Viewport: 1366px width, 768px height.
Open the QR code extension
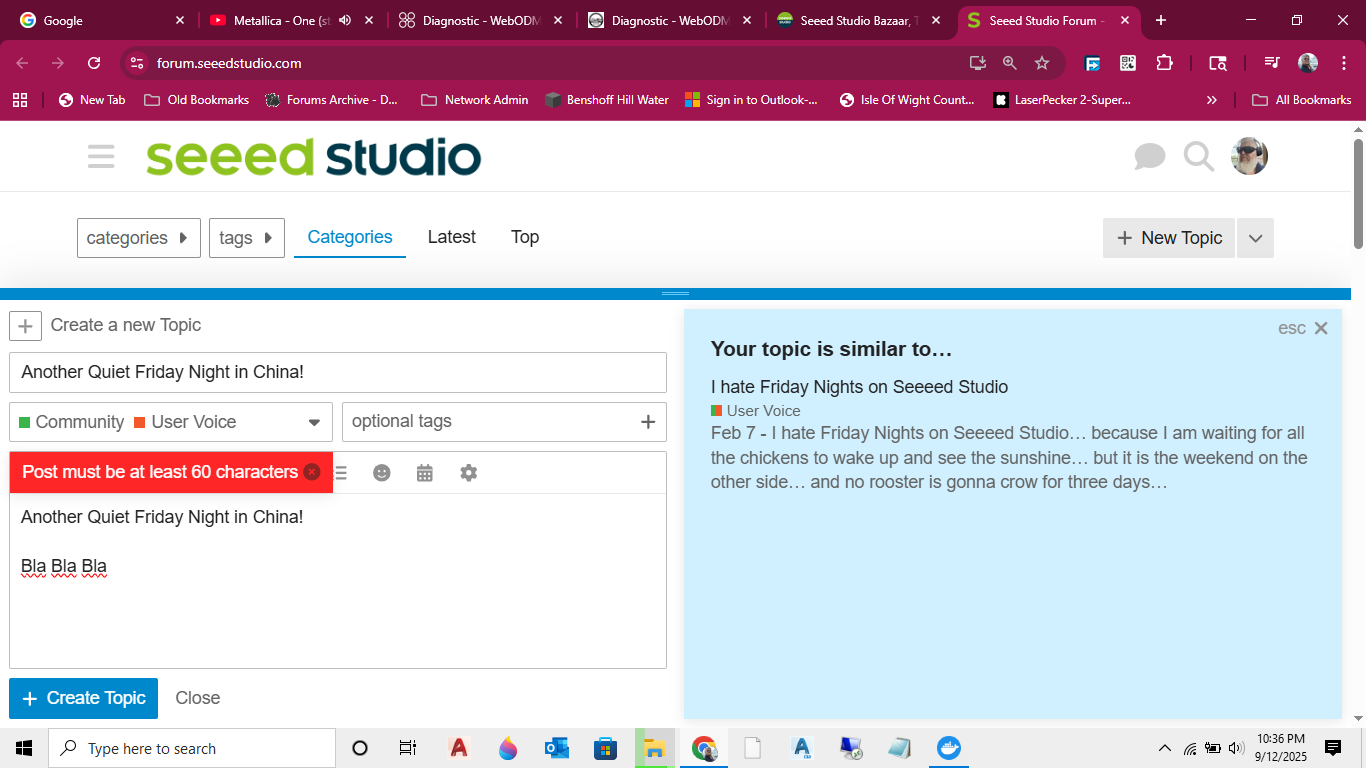tap(1128, 63)
